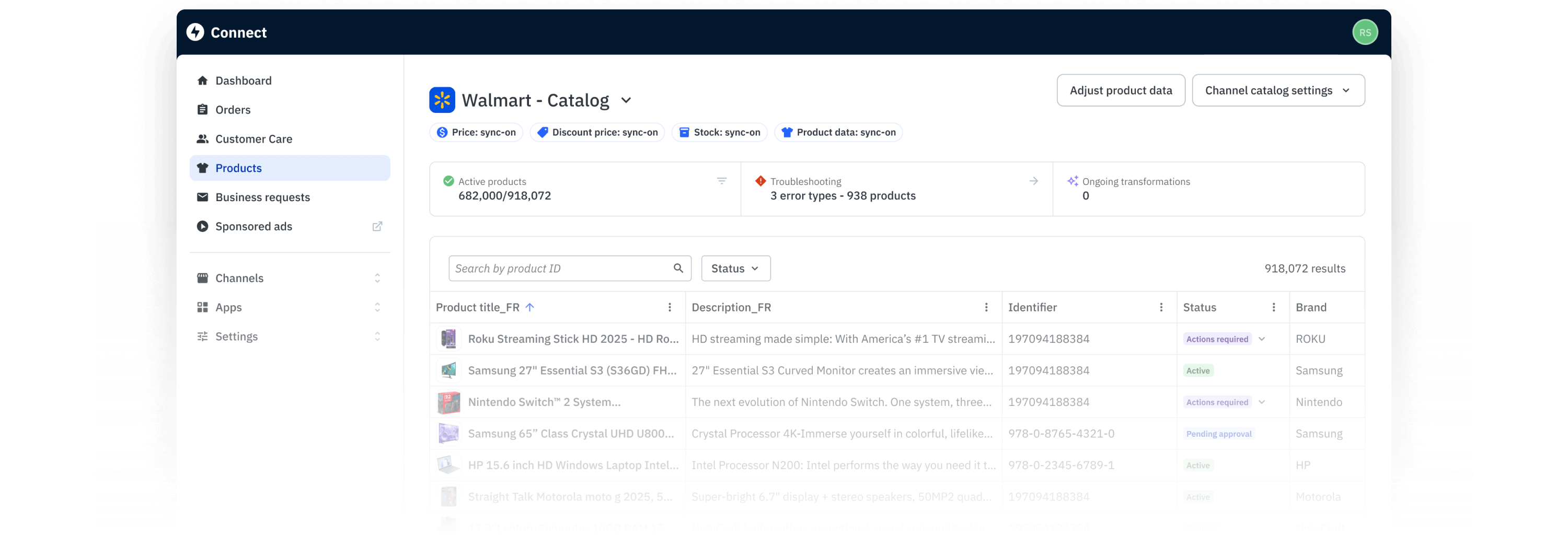The image size is (1568, 535).
Task: Click Adjust product data button
Action: click(x=1120, y=90)
